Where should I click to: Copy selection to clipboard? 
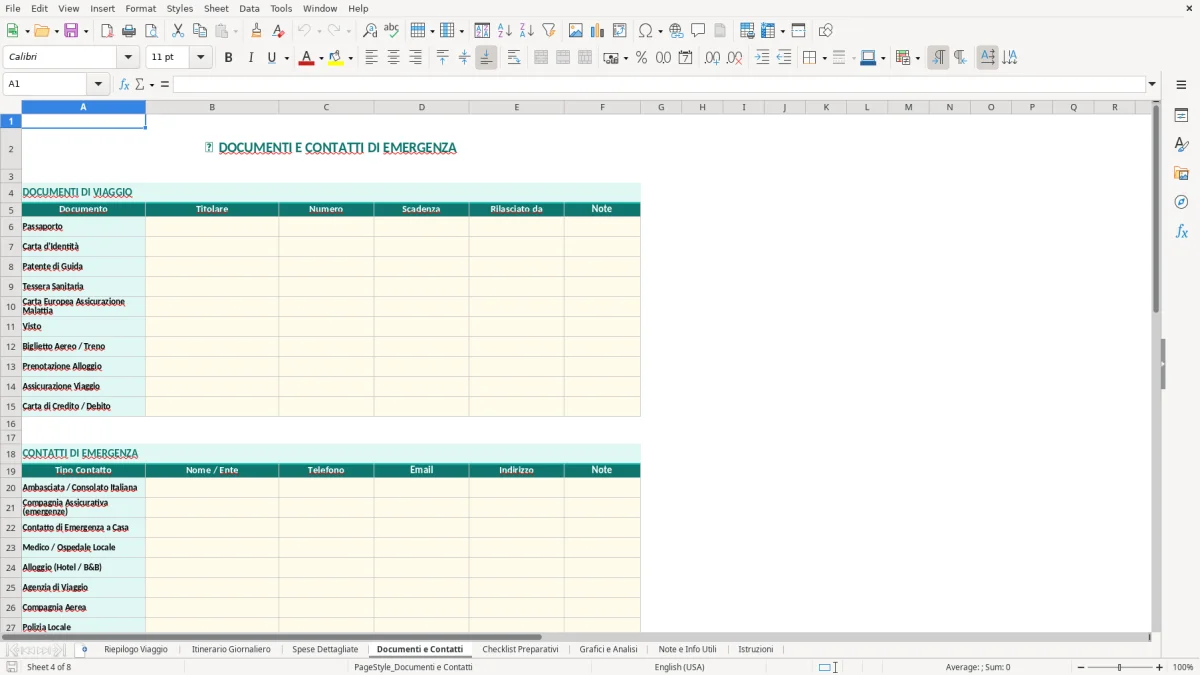pos(200,31)
